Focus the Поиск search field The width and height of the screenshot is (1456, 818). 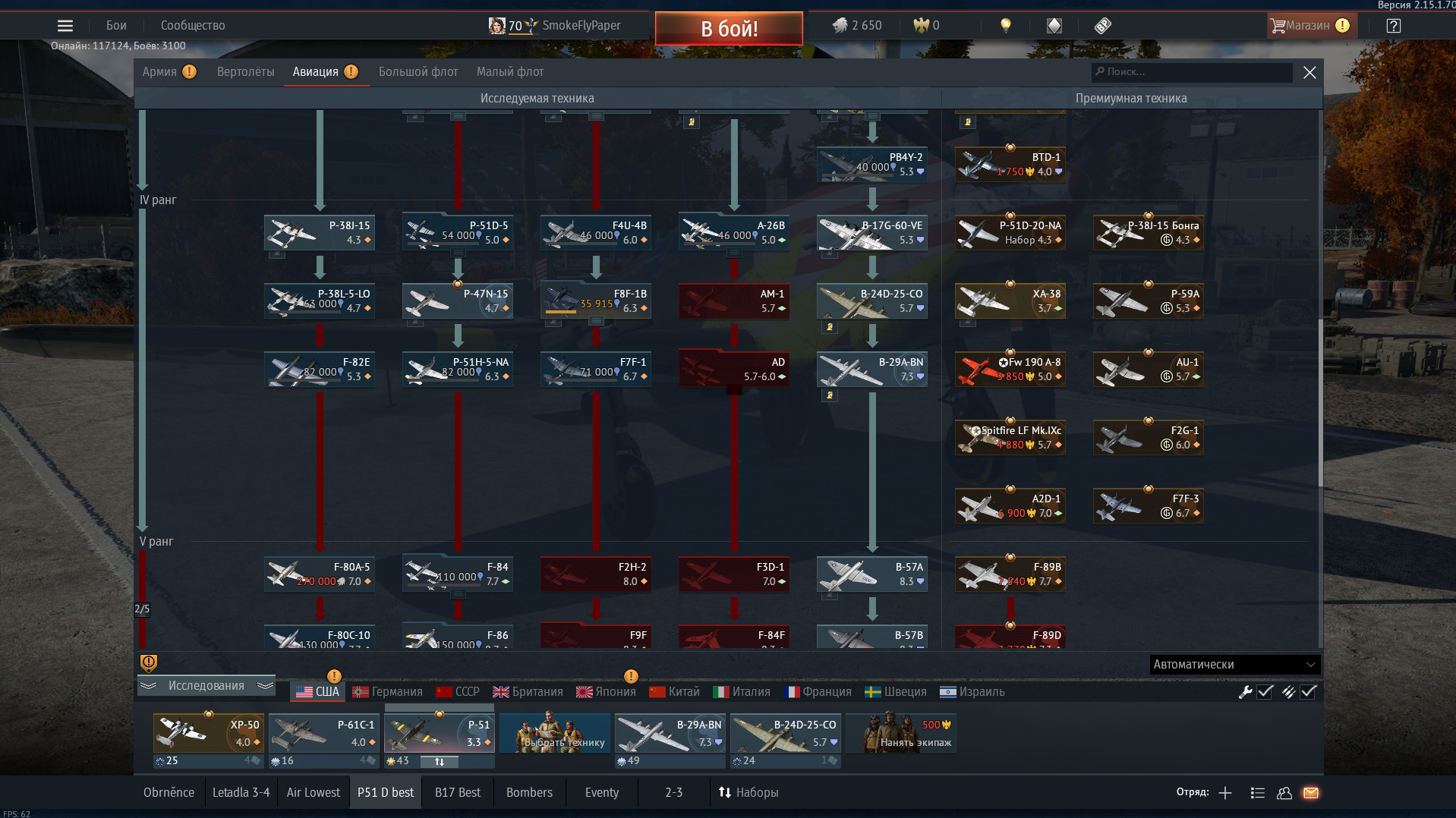[x=1192, y=71]
